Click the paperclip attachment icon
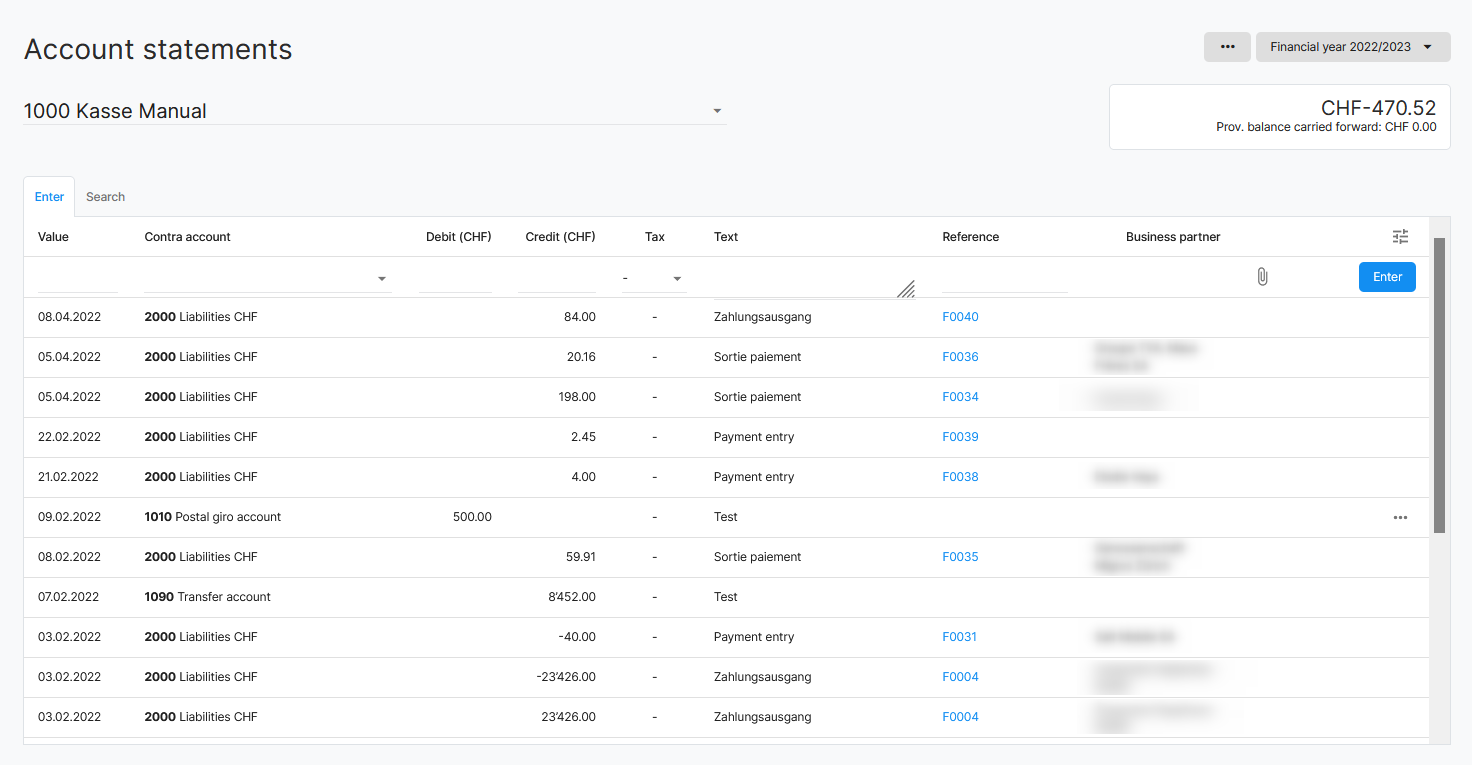Image resolution: width=1472 pixels, height=765 pixels. click(1262, 277)
